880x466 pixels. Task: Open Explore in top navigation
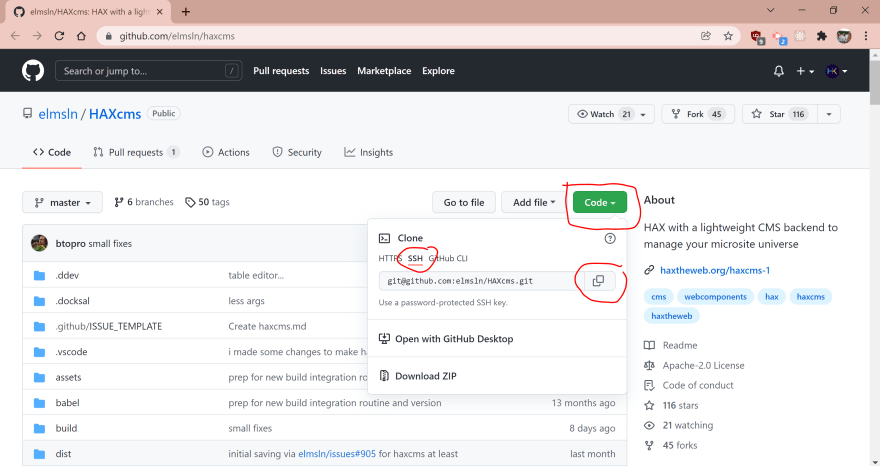point(438,71)
